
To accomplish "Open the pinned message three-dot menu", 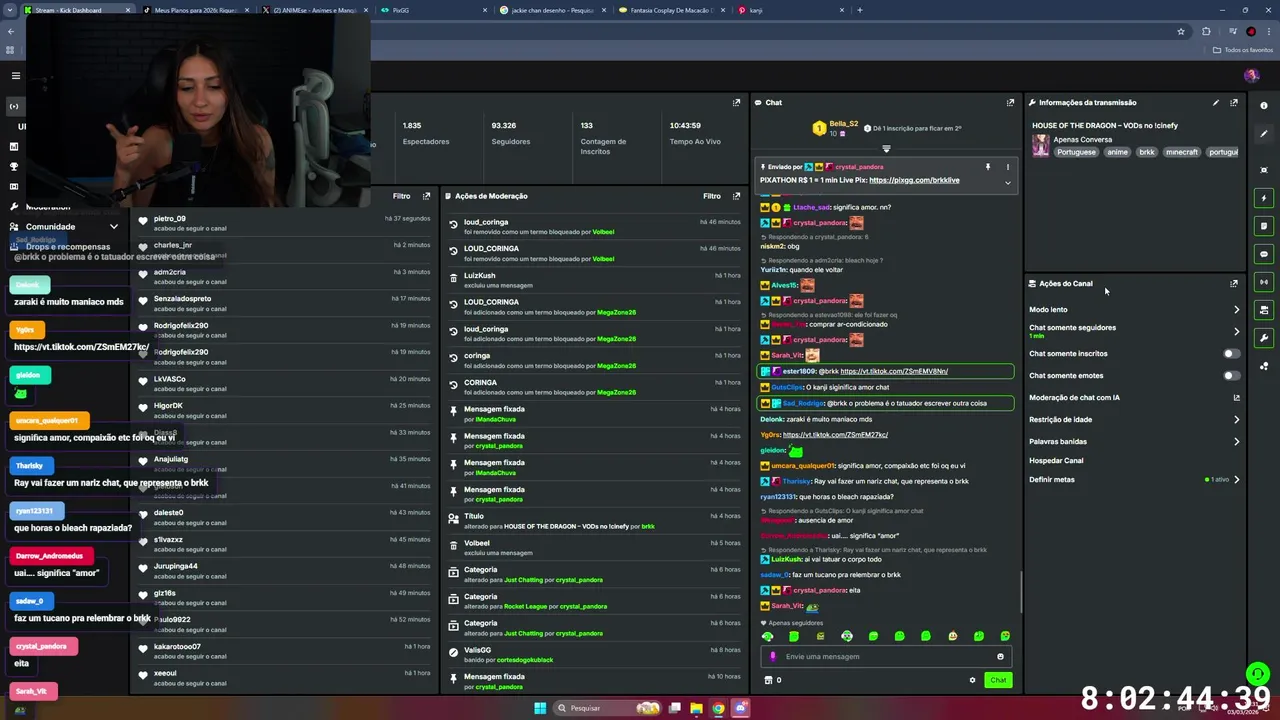I will [1007, 167].
